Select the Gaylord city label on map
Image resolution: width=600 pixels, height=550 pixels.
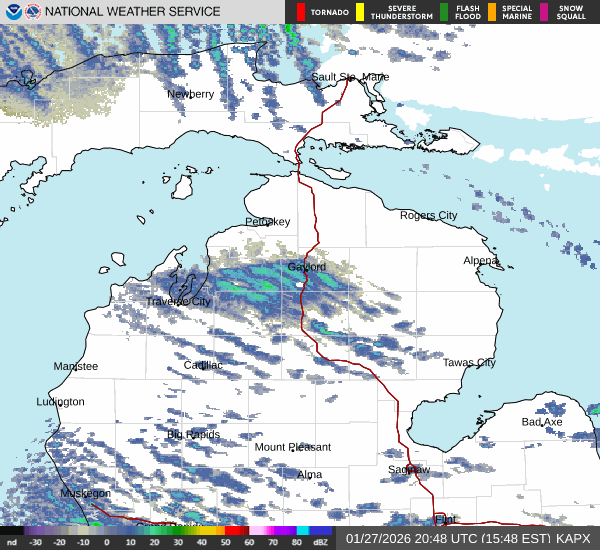(307, 268)
